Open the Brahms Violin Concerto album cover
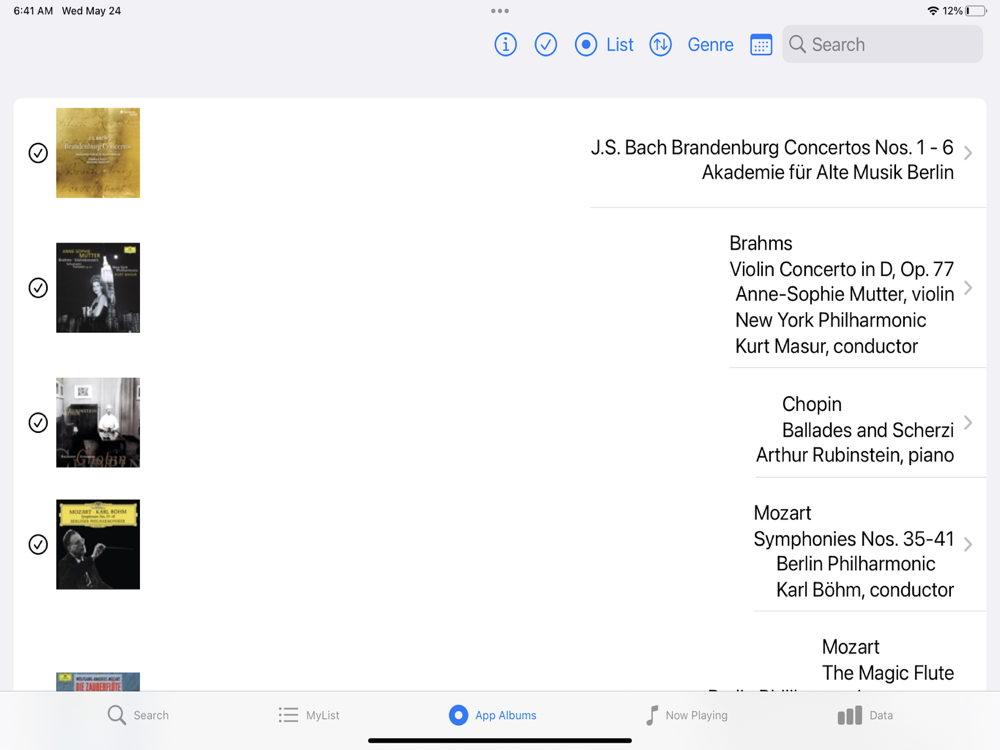 coord(98,288)
